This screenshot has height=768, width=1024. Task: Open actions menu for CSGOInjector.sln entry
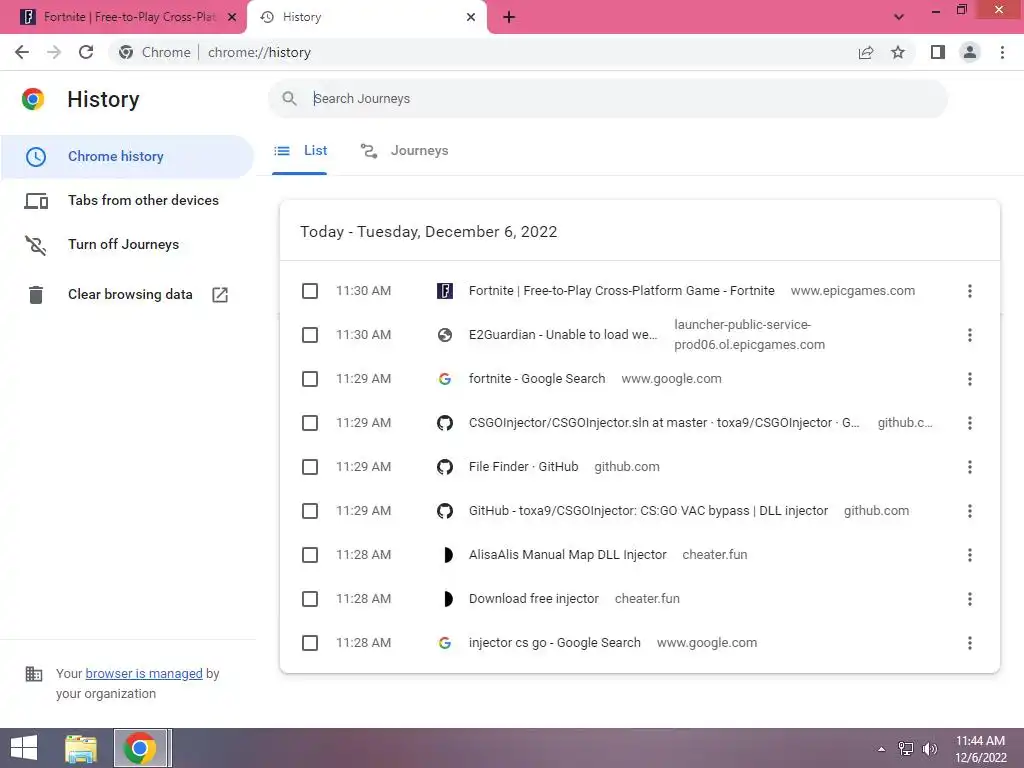pos(970,423)
